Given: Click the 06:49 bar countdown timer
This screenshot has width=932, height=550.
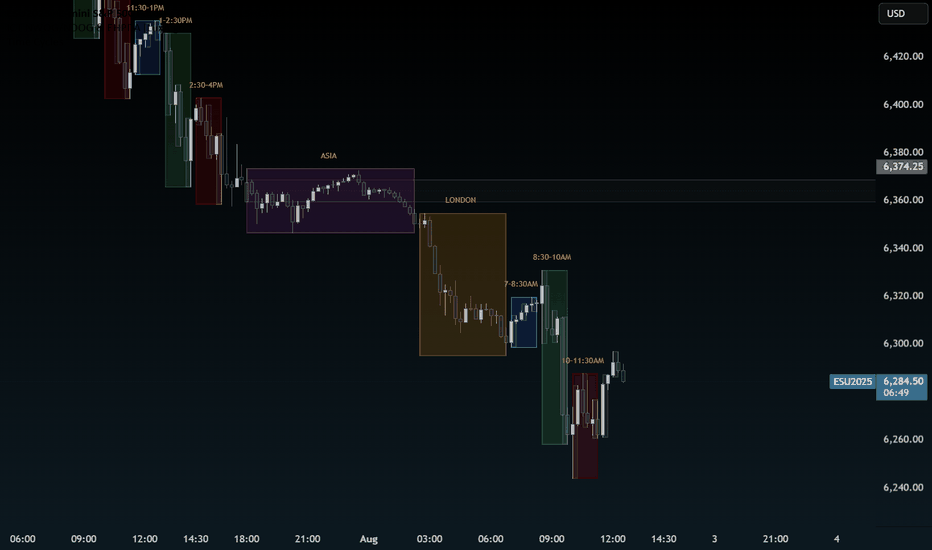Looking at the screenshot, I should 896,393.
